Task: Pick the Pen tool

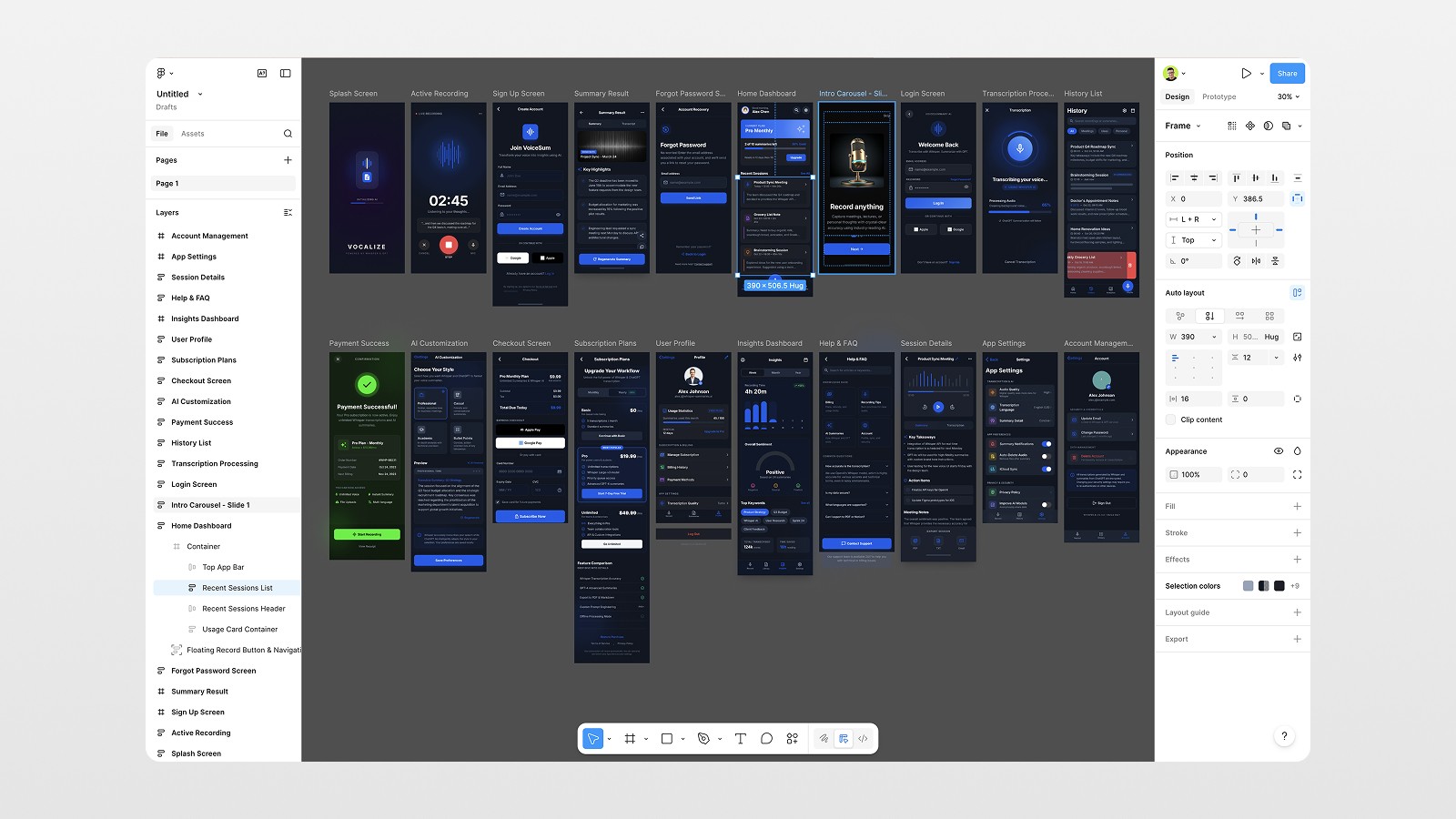Action: coord(705,738)
